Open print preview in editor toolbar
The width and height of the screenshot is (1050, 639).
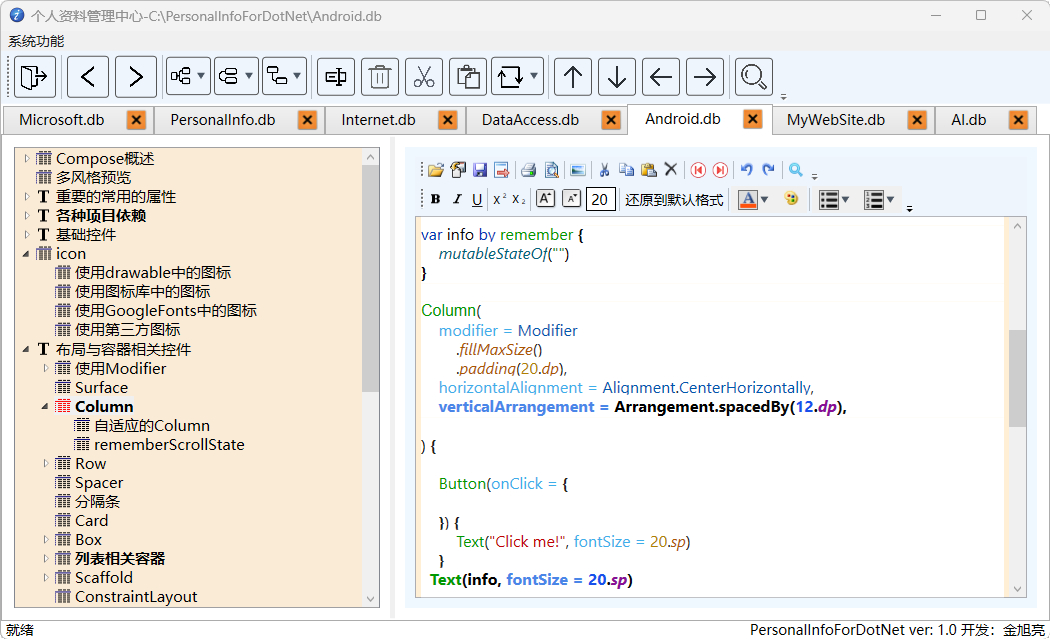[551, 170]
